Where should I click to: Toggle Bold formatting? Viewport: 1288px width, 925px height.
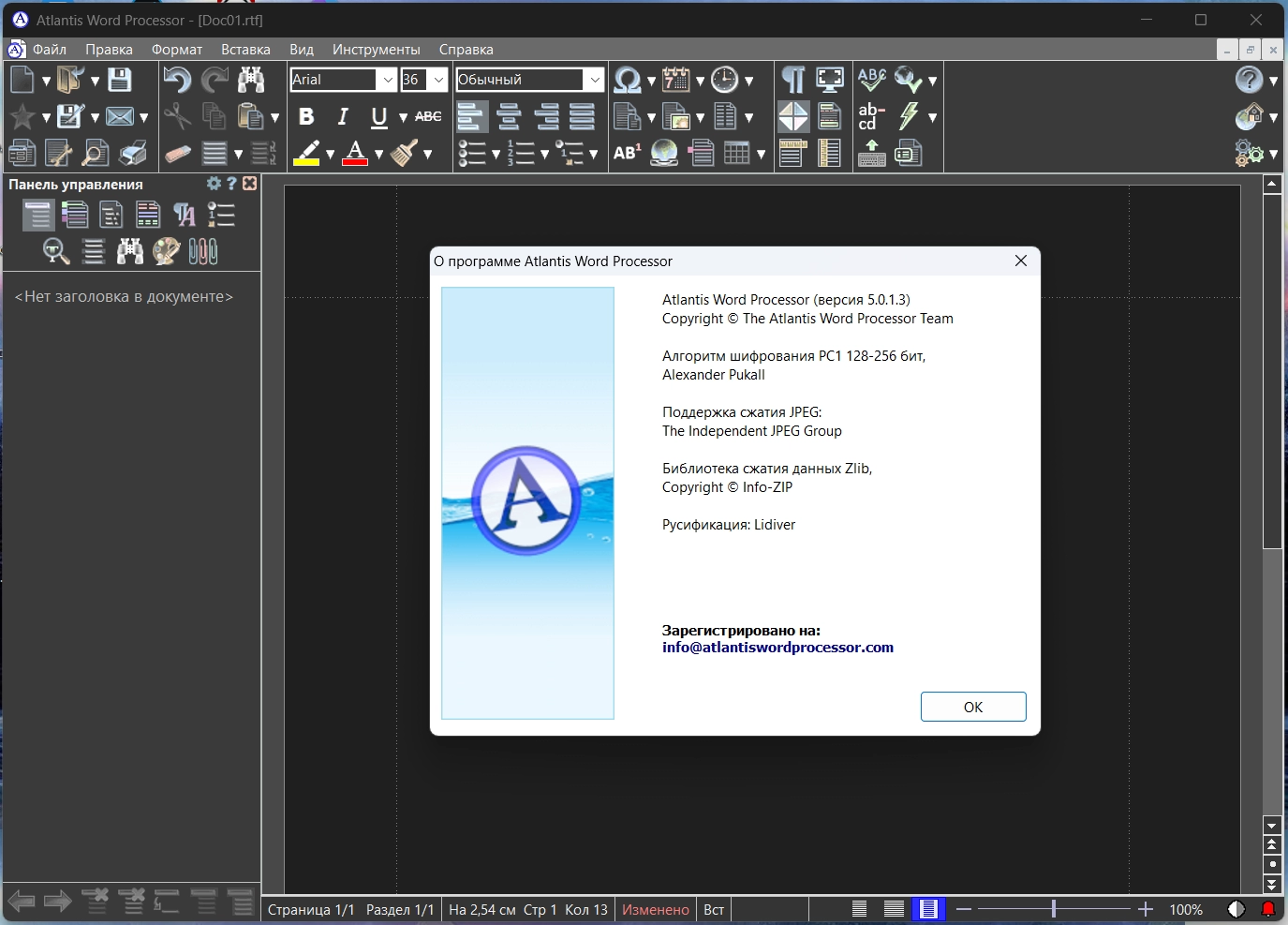306,116
